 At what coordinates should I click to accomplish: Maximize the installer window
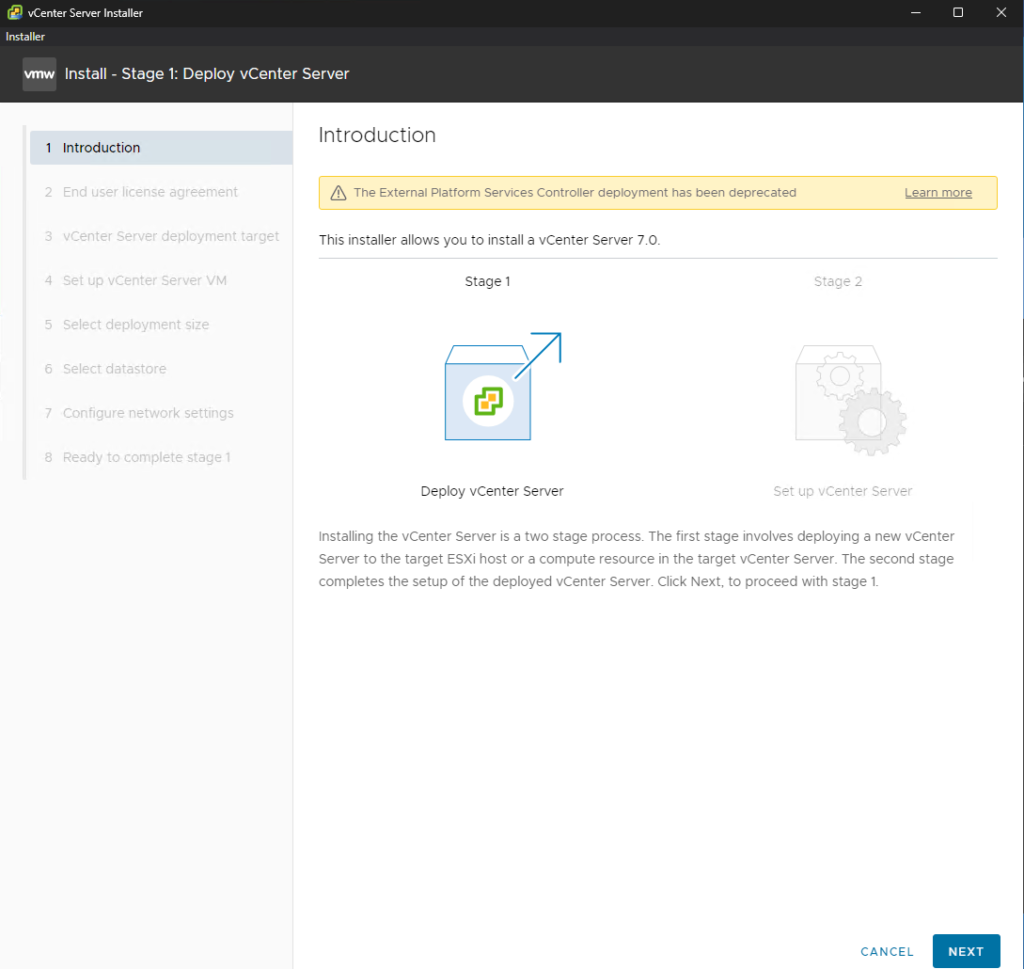tap(957, 12)
